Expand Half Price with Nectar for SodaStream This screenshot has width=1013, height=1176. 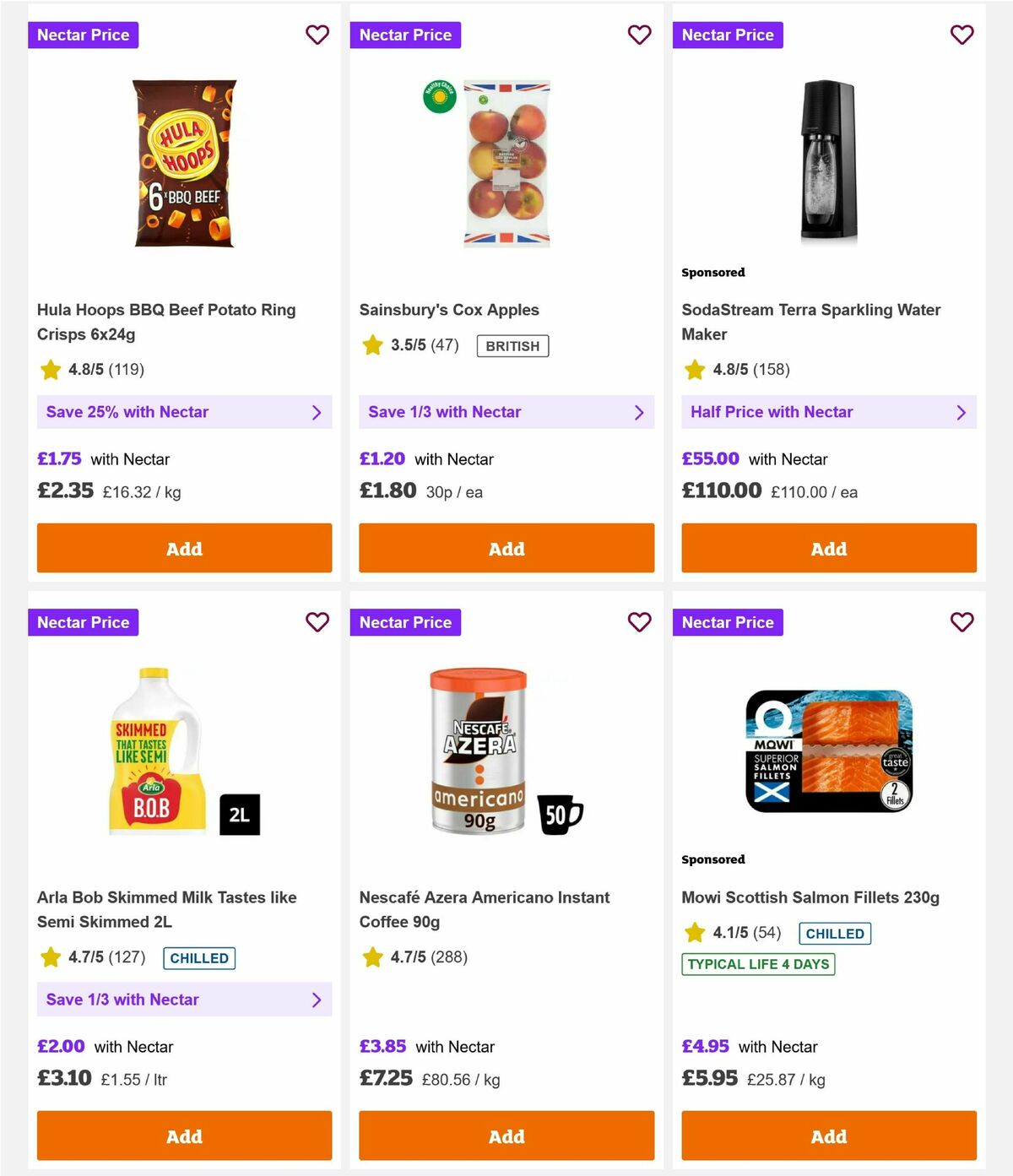click(x=828, y=412)
